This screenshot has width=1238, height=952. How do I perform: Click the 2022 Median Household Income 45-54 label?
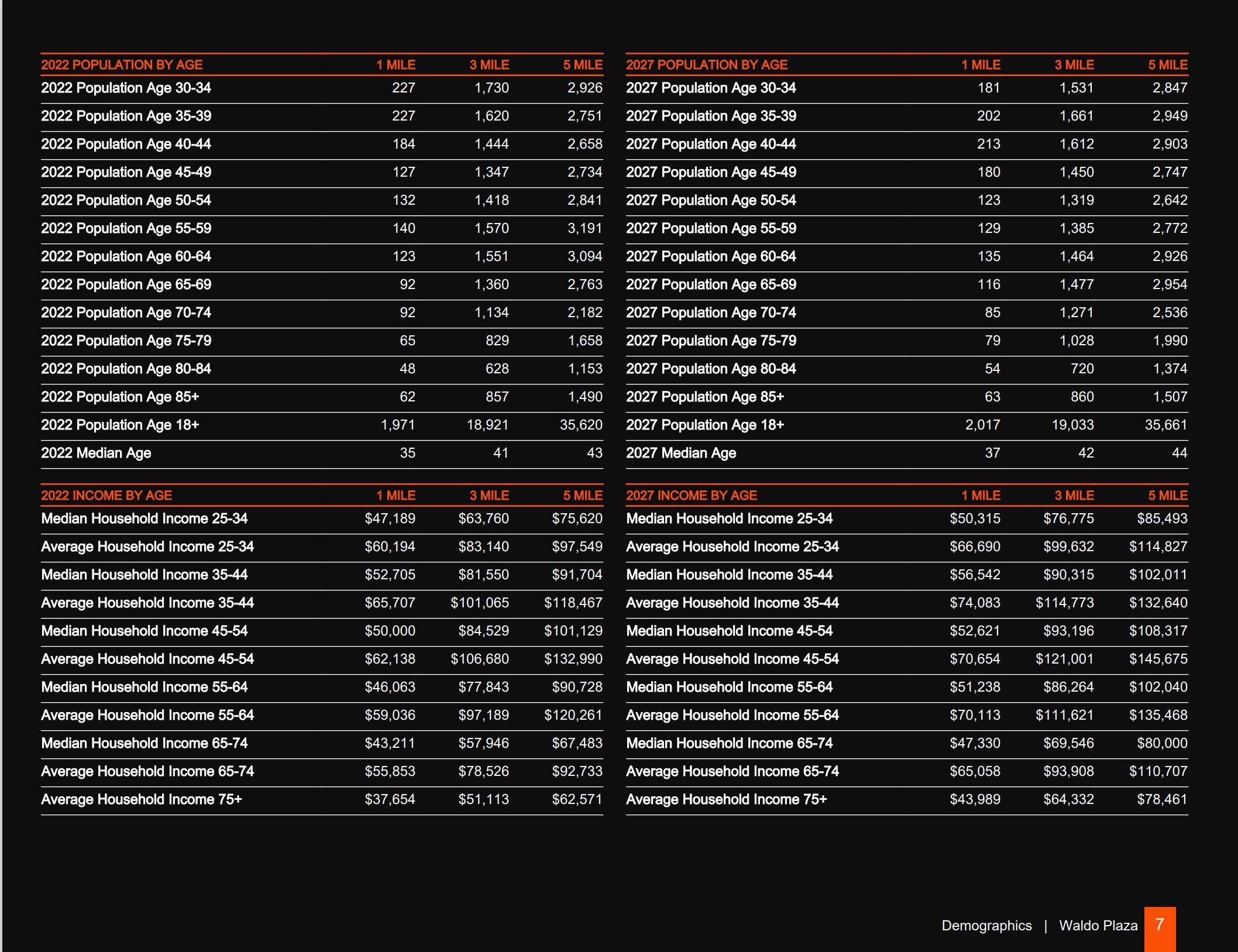[145, 631]
